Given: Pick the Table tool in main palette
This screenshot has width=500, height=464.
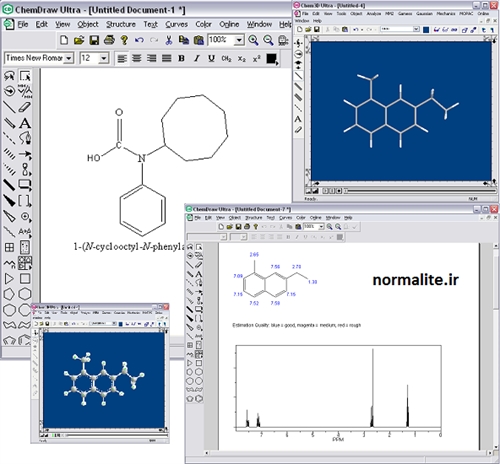Looking at the screenshot, I should click(9, 247).
